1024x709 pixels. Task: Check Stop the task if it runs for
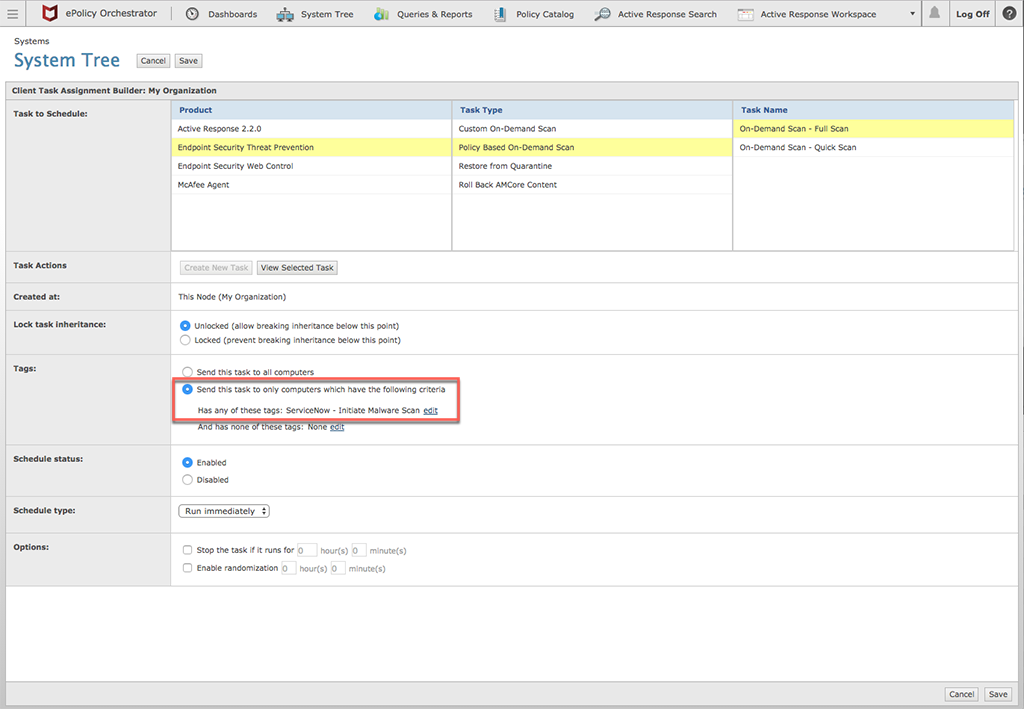point(187,550)
